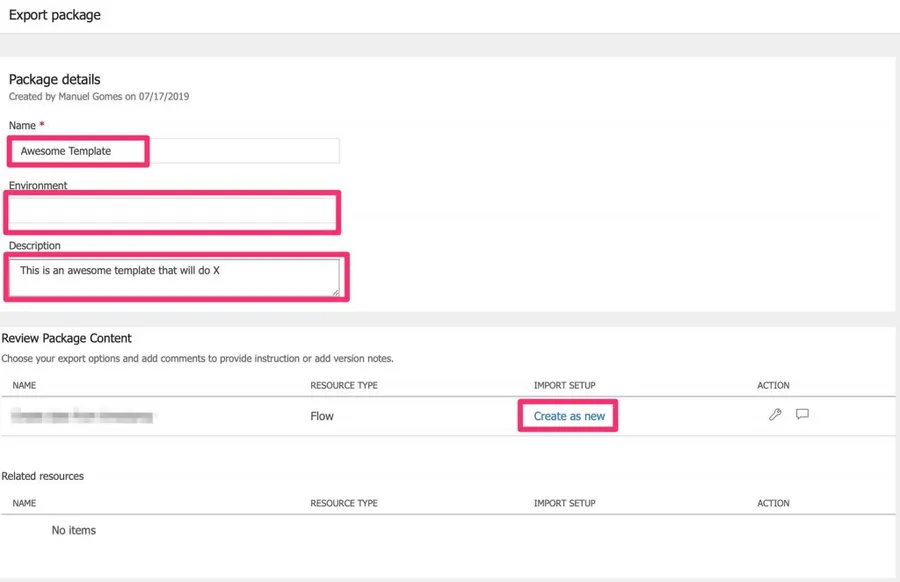Click RESOURCE TYPE header in Review Package Content
Viewport: 900px width, 582px height.
[x=344, y=385]
